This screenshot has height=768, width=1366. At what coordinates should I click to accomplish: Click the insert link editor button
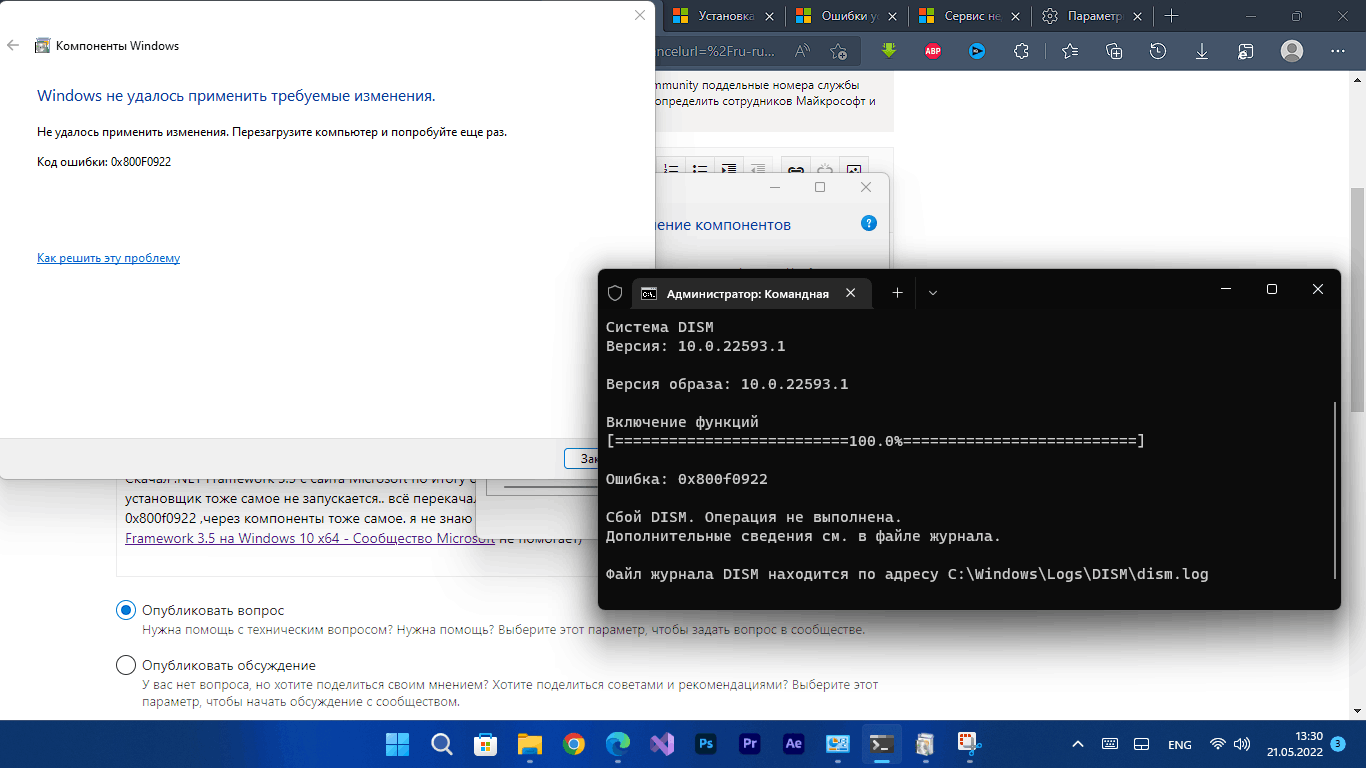795,169
